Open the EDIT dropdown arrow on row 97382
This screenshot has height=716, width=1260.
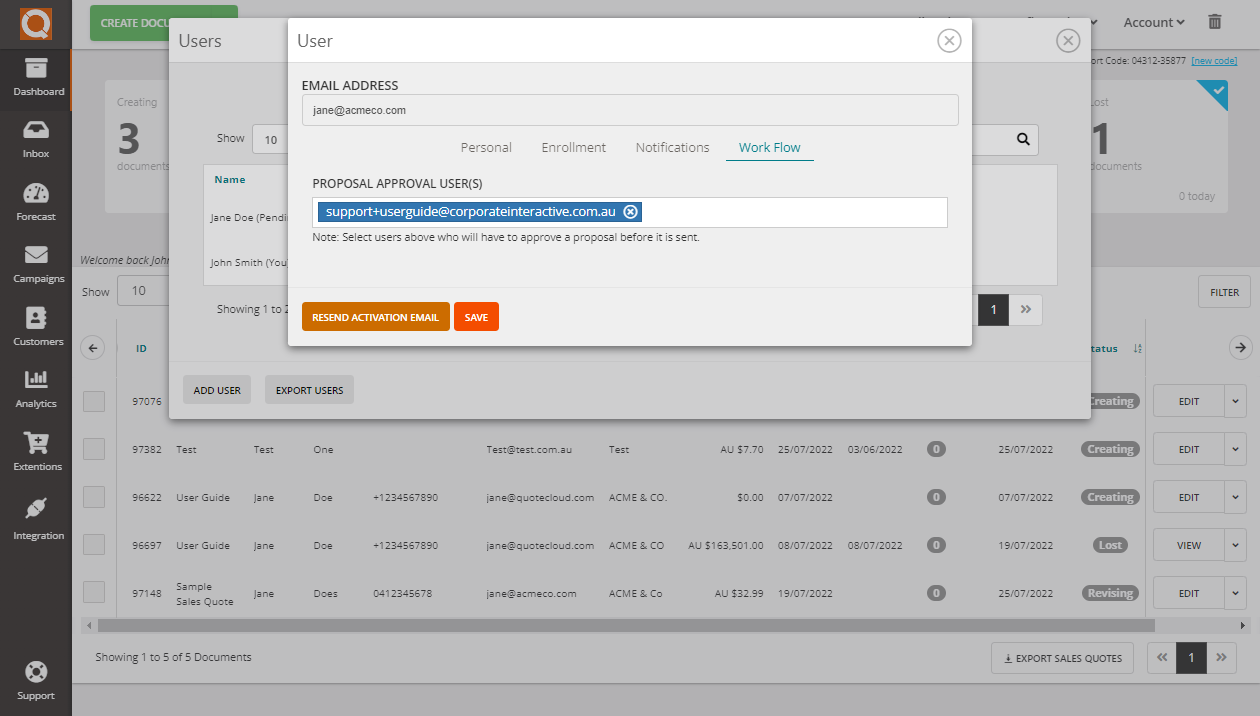1234,448
